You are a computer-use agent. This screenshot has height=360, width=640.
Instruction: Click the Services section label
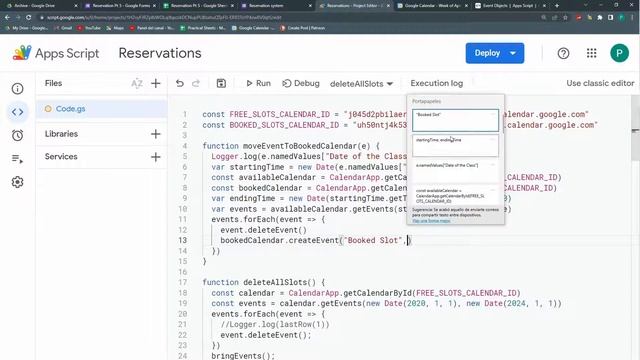61,157
